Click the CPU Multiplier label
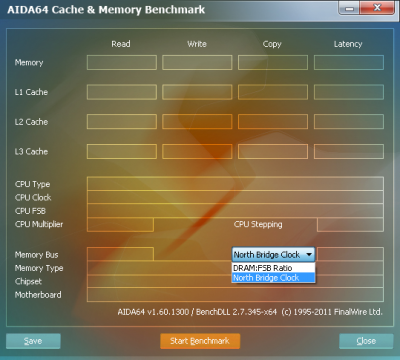400x360 pixels. click(x=39, y=225)
